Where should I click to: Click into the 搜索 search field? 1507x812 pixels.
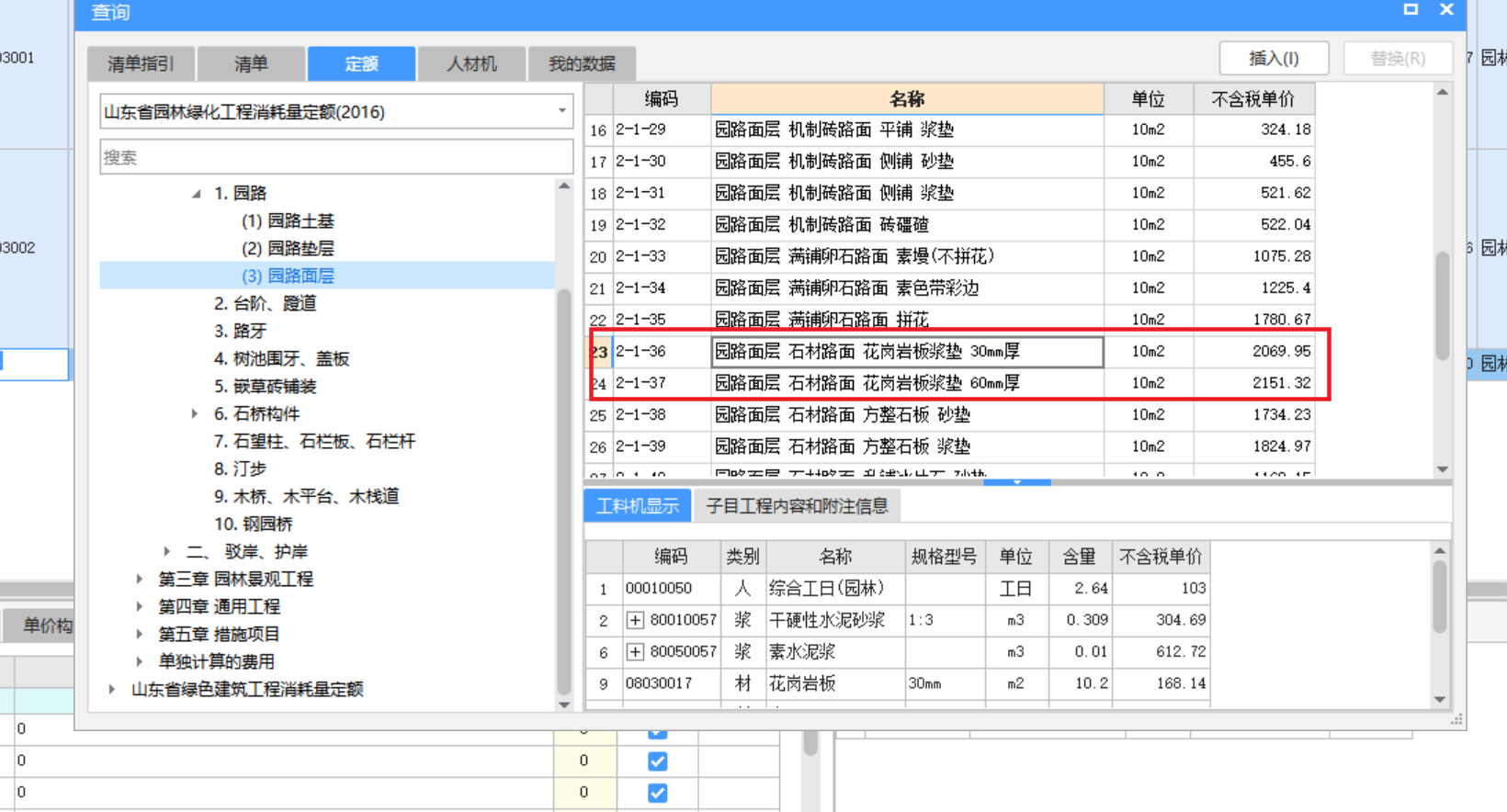[x=336, y=157]
